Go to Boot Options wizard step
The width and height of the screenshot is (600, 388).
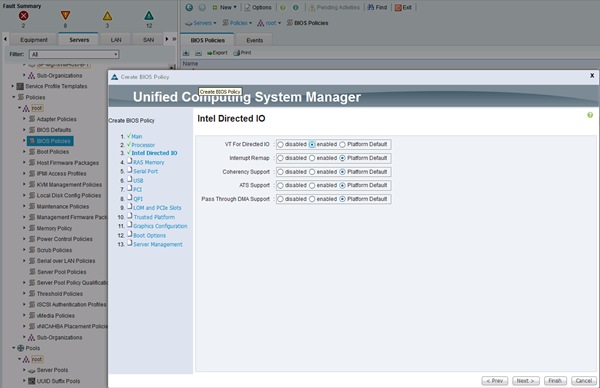[x=150, y=235]
